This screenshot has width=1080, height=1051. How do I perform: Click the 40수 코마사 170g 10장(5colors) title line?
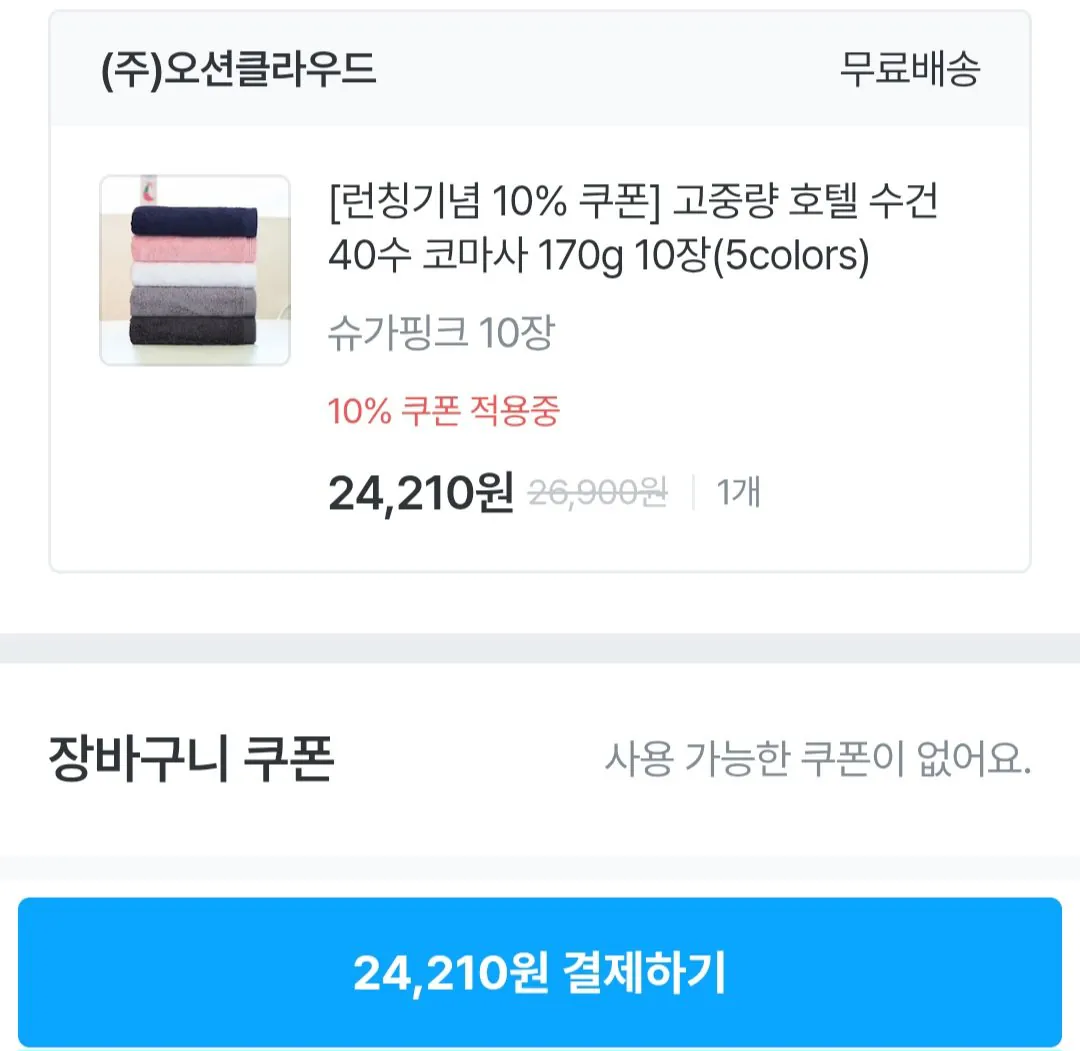pyautogui.click(x=599, y=257)
